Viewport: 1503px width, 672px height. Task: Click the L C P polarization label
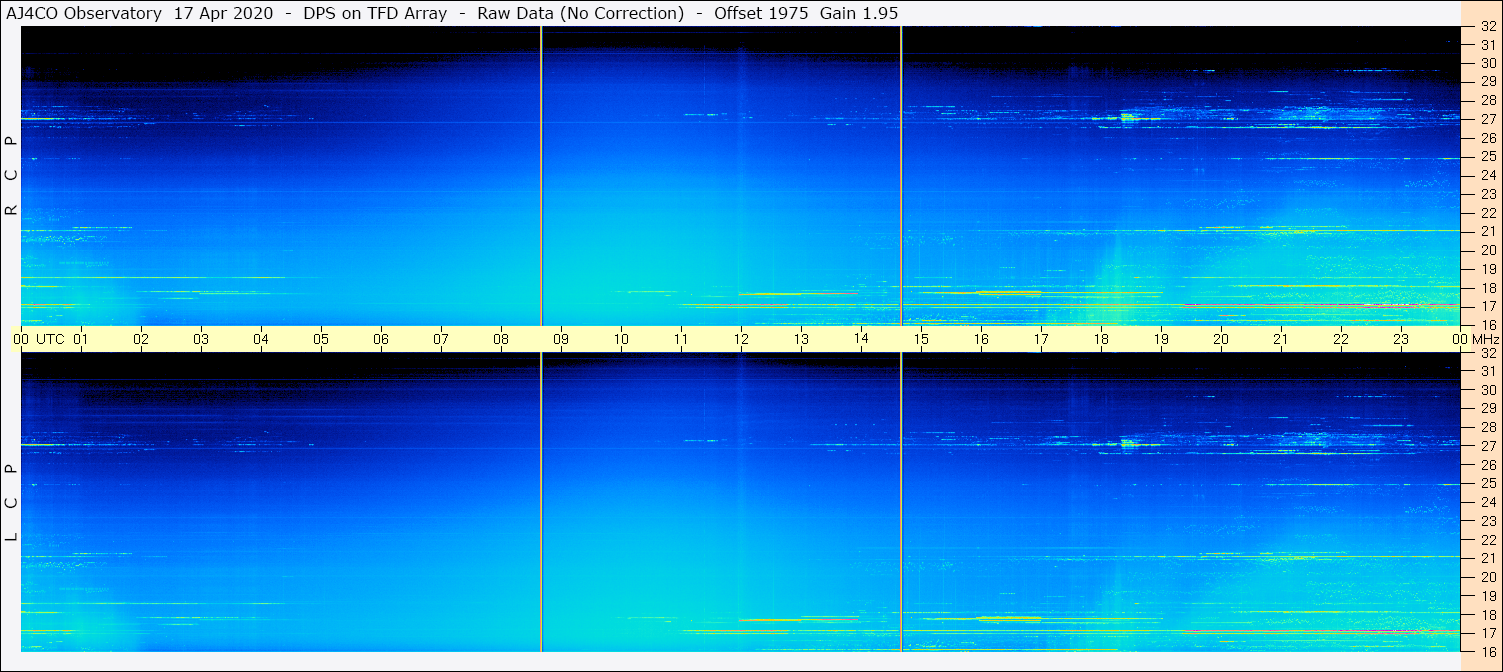click(12, 503)
